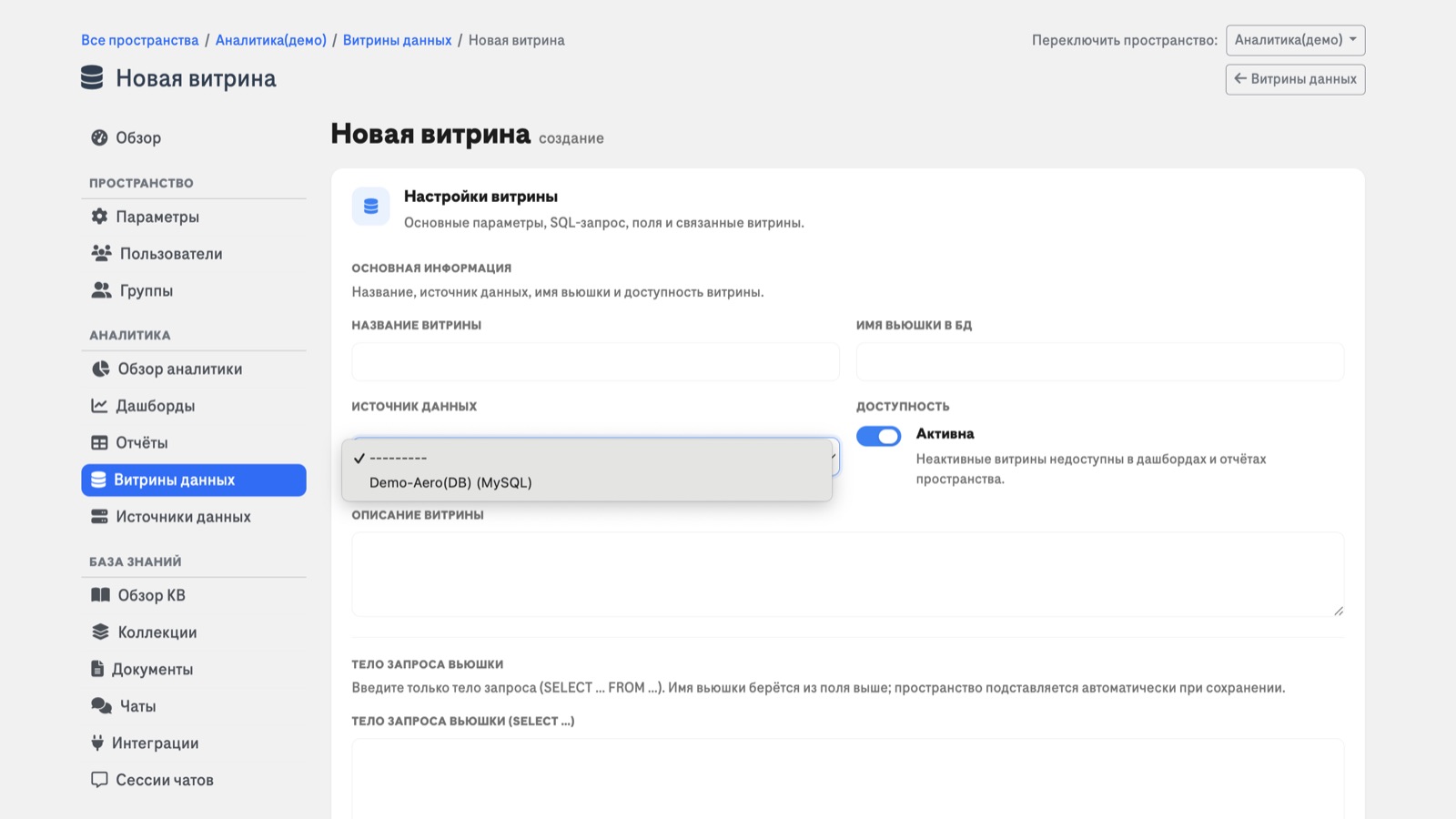The height and width of the screenshot is (819, 1456).
Task: Select the active Витрины данных sidebar item
Action: coord(193,480)
